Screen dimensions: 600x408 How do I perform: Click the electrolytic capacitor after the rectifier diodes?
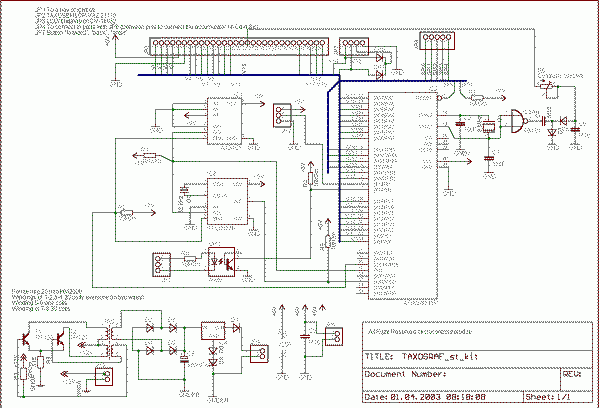tap(184, 359)
